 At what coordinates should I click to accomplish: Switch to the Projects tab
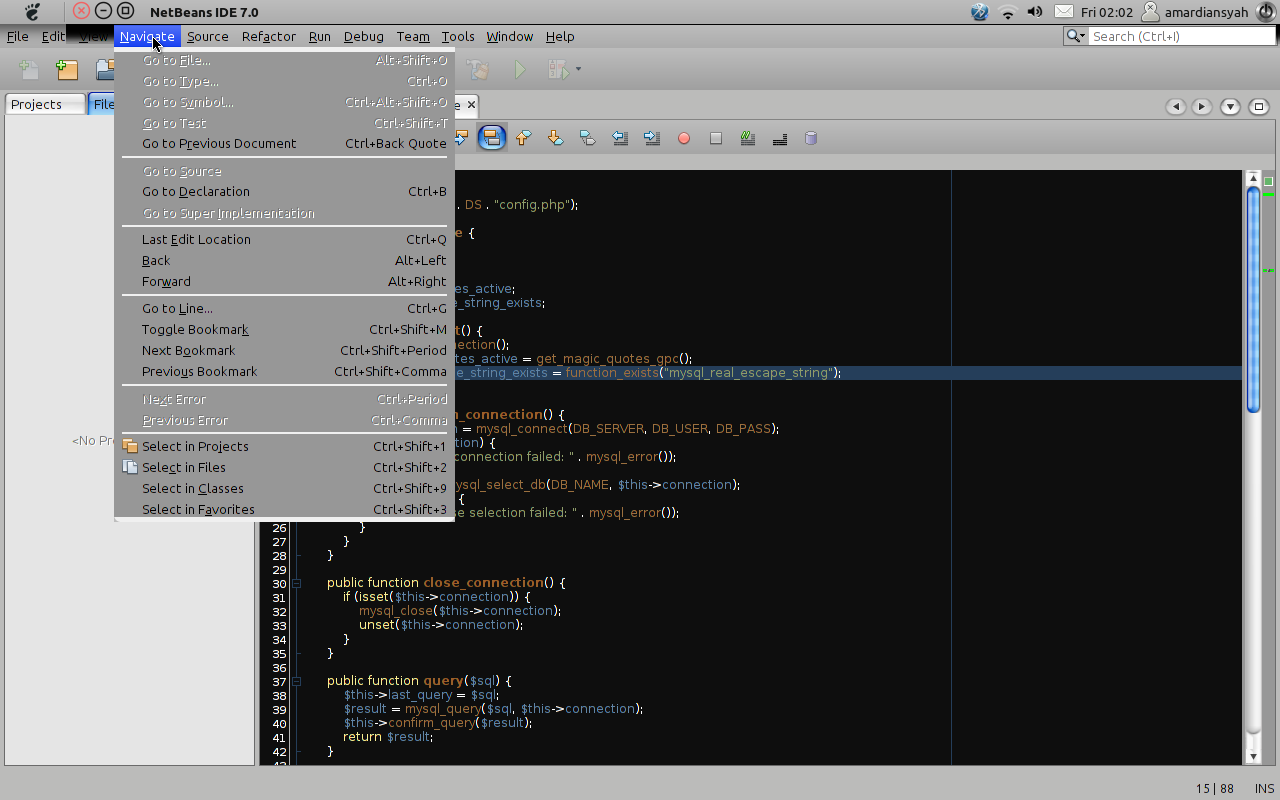click(x=45, y=104)
